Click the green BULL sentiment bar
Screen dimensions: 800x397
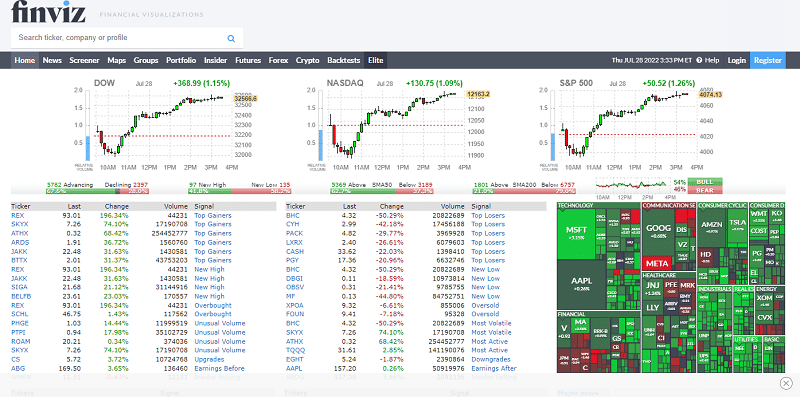coord(705,182)
